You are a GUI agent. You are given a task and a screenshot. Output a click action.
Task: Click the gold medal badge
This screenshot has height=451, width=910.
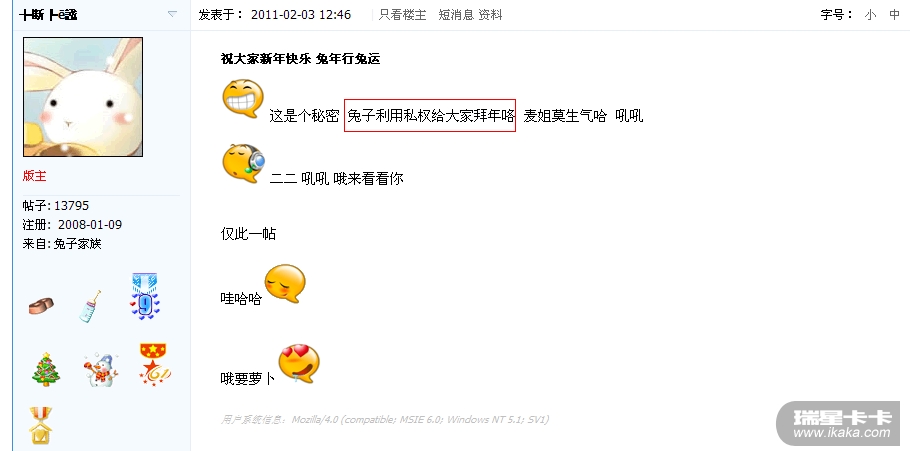[41, 425]
